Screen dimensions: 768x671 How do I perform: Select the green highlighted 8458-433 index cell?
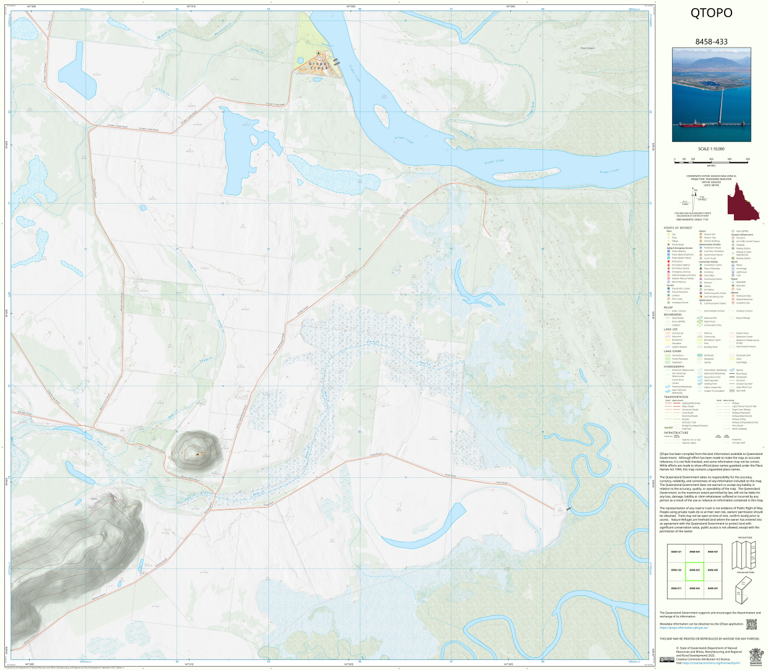point(694,571)
